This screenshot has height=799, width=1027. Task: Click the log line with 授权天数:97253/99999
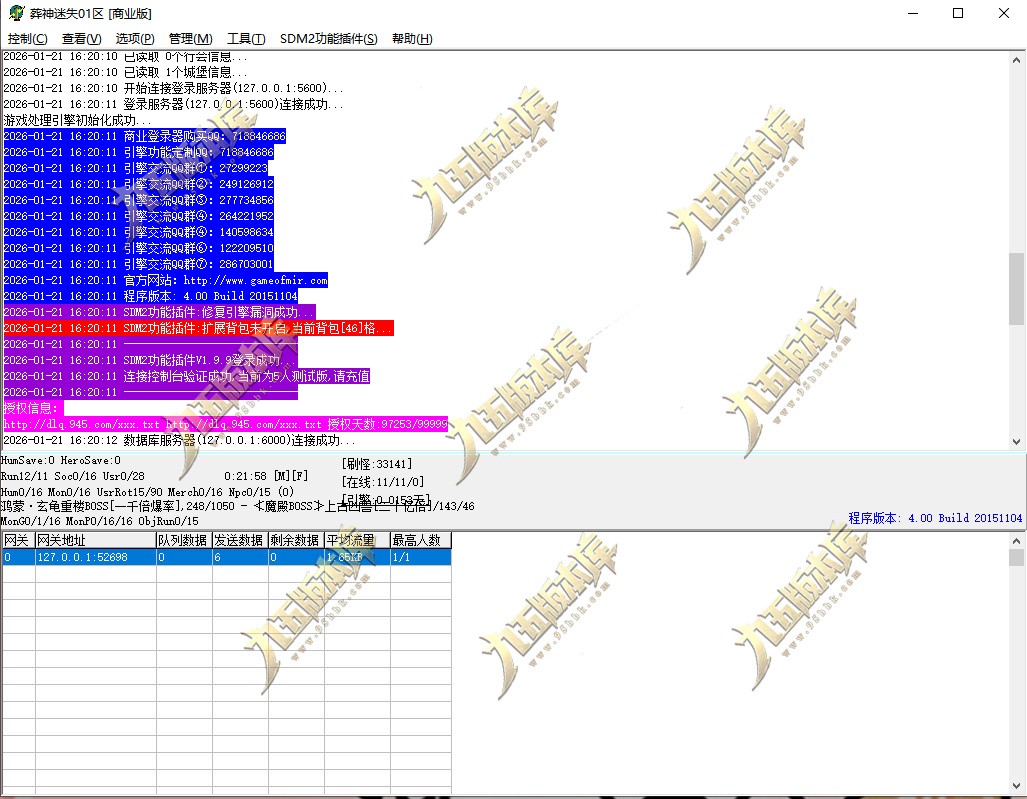point(226,424)
